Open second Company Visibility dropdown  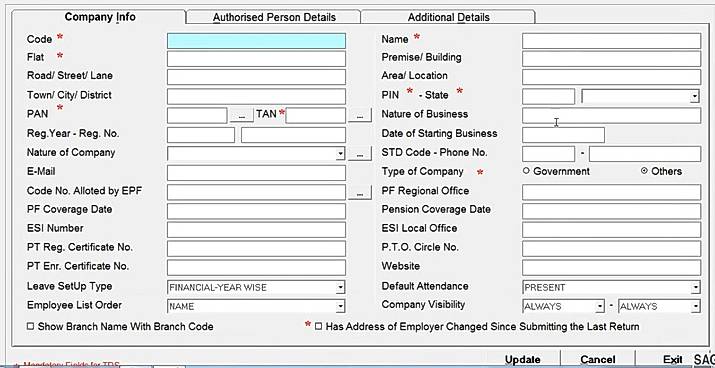(695, 306)
